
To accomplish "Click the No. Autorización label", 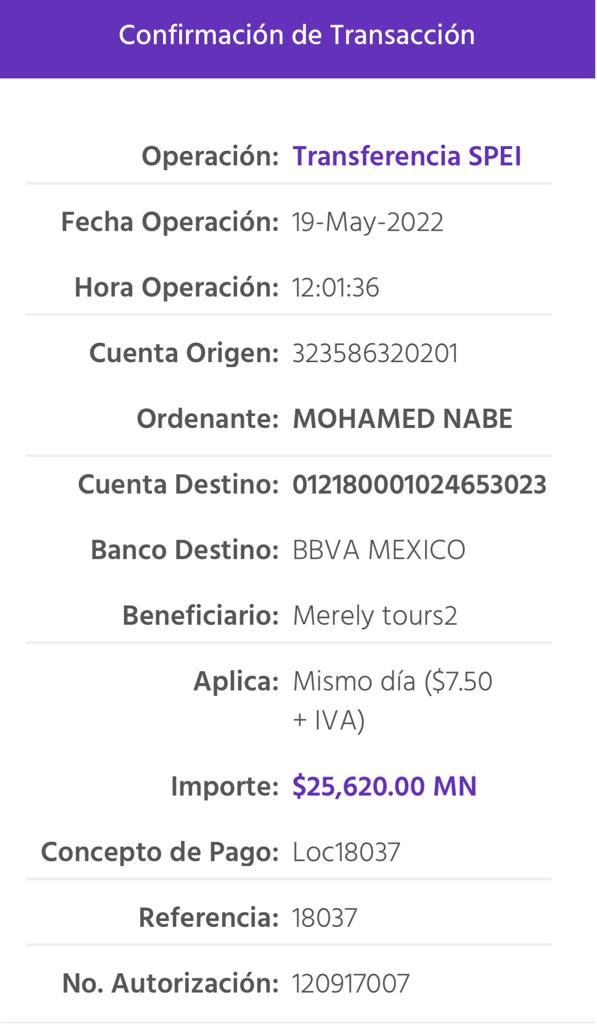I will click(170, 983).
